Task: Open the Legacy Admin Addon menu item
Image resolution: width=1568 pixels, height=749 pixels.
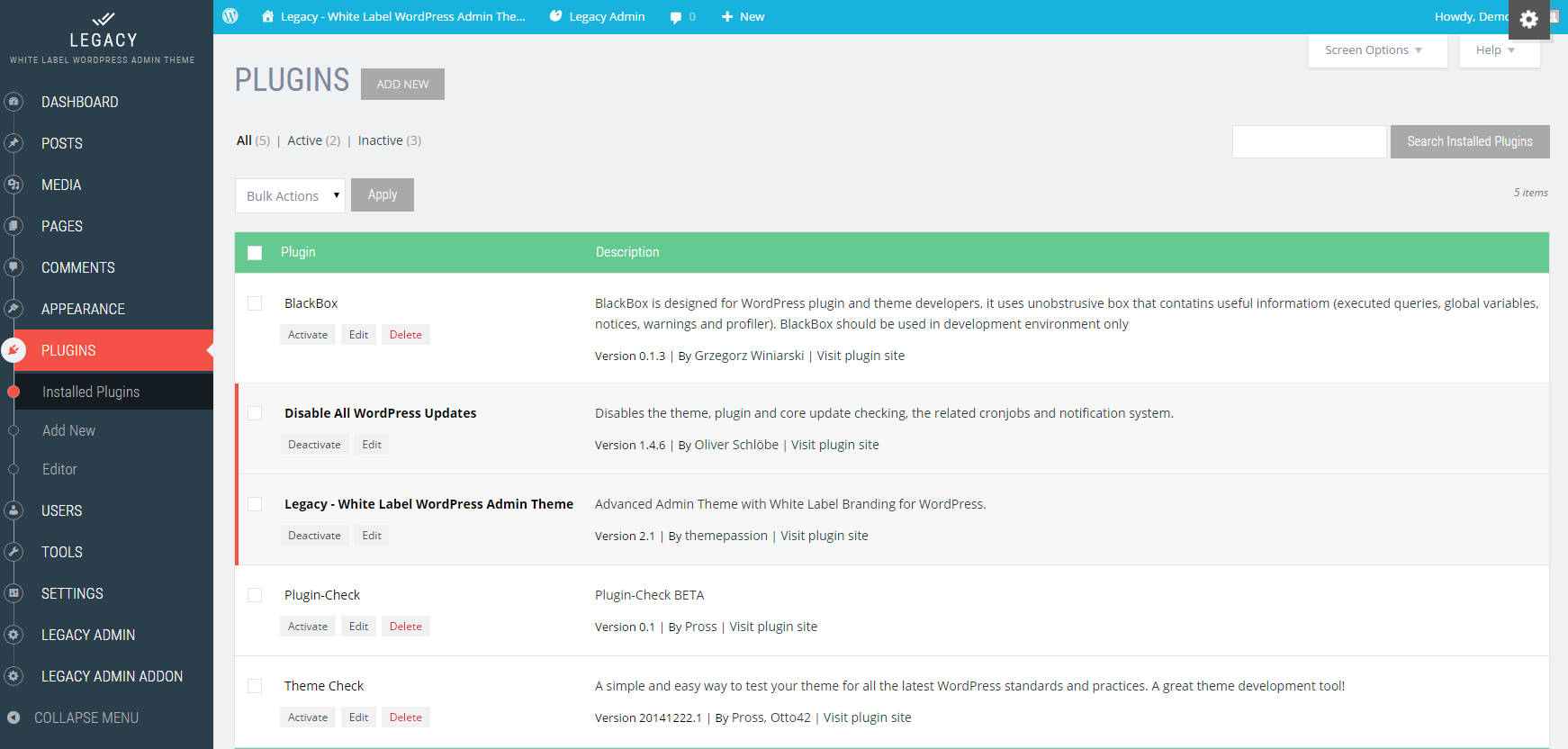Action: pyautogui.click(x=112, y=676)
